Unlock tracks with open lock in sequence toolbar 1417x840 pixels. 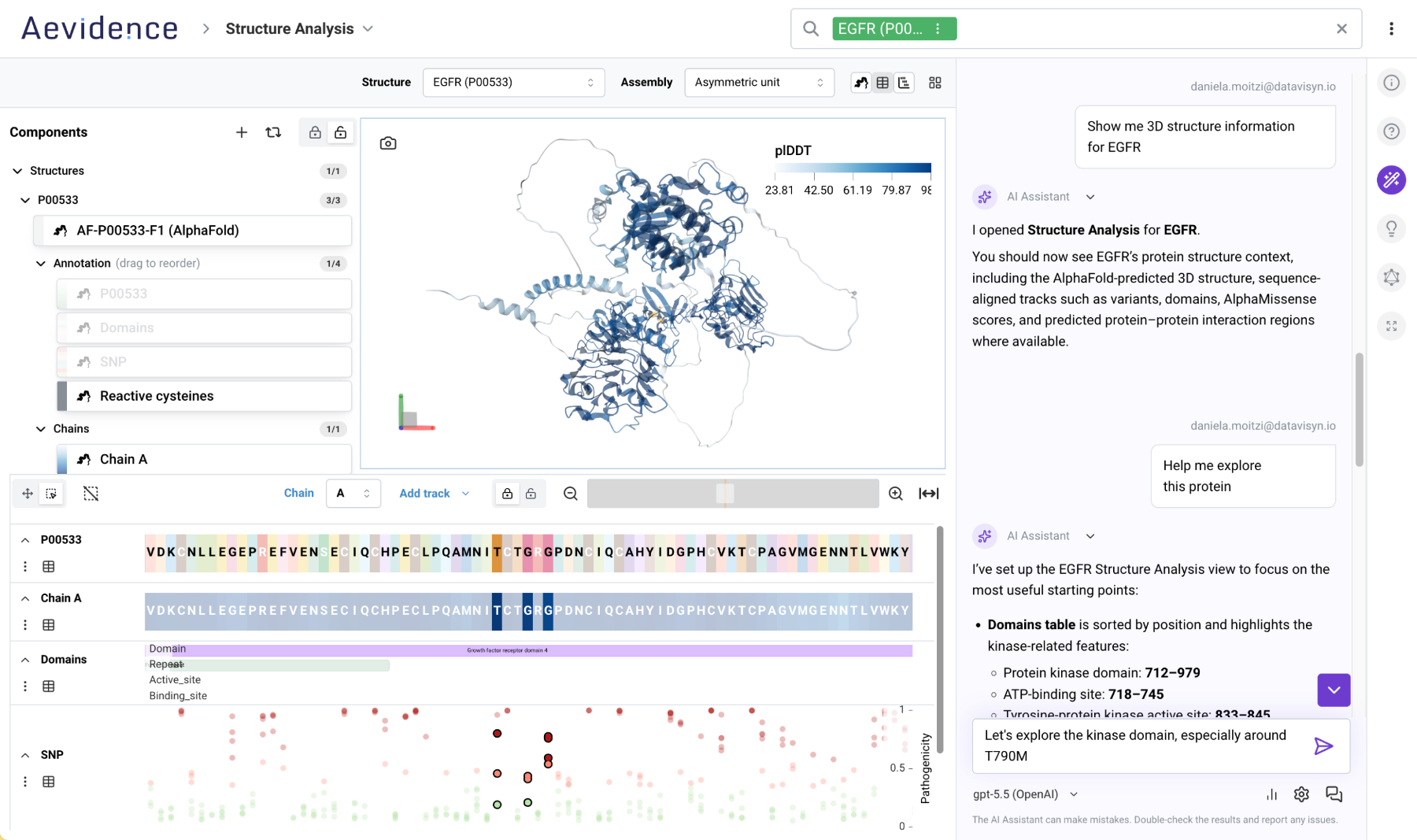pos(531,494)
